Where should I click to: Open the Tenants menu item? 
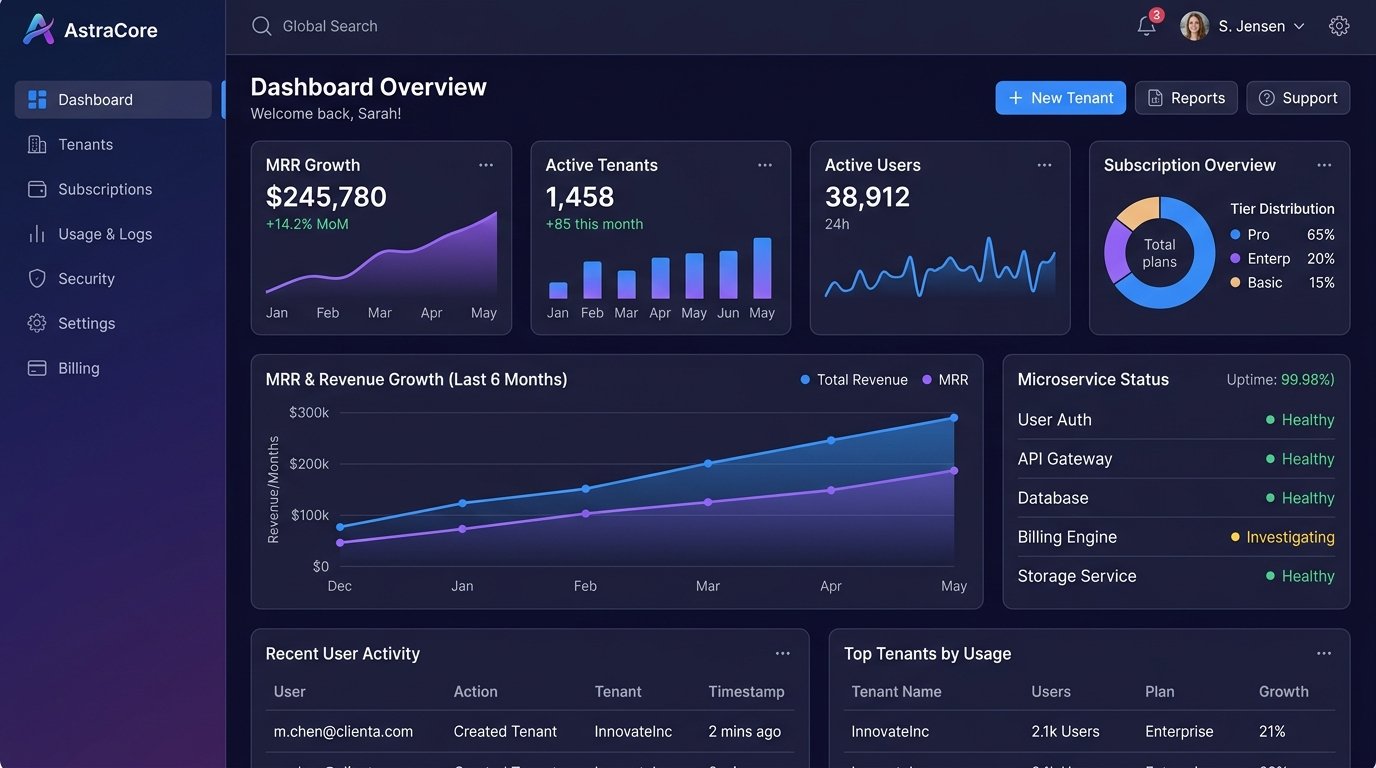click(113, 144)
